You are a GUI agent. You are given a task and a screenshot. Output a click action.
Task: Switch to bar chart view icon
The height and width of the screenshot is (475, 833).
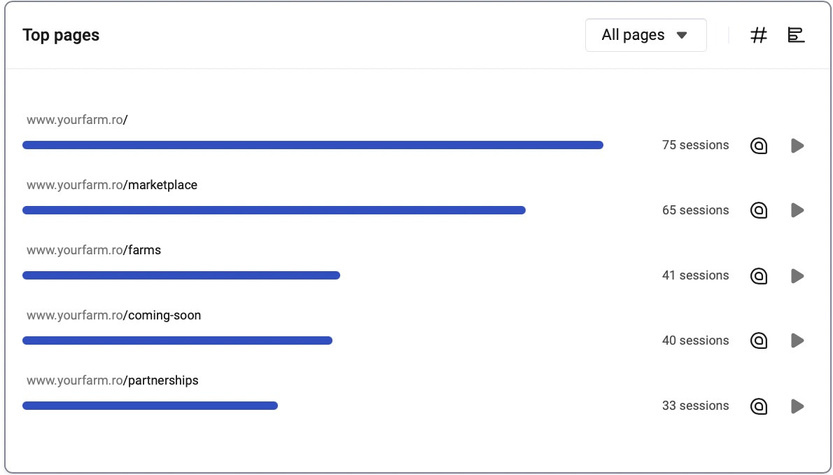[795, 35]
